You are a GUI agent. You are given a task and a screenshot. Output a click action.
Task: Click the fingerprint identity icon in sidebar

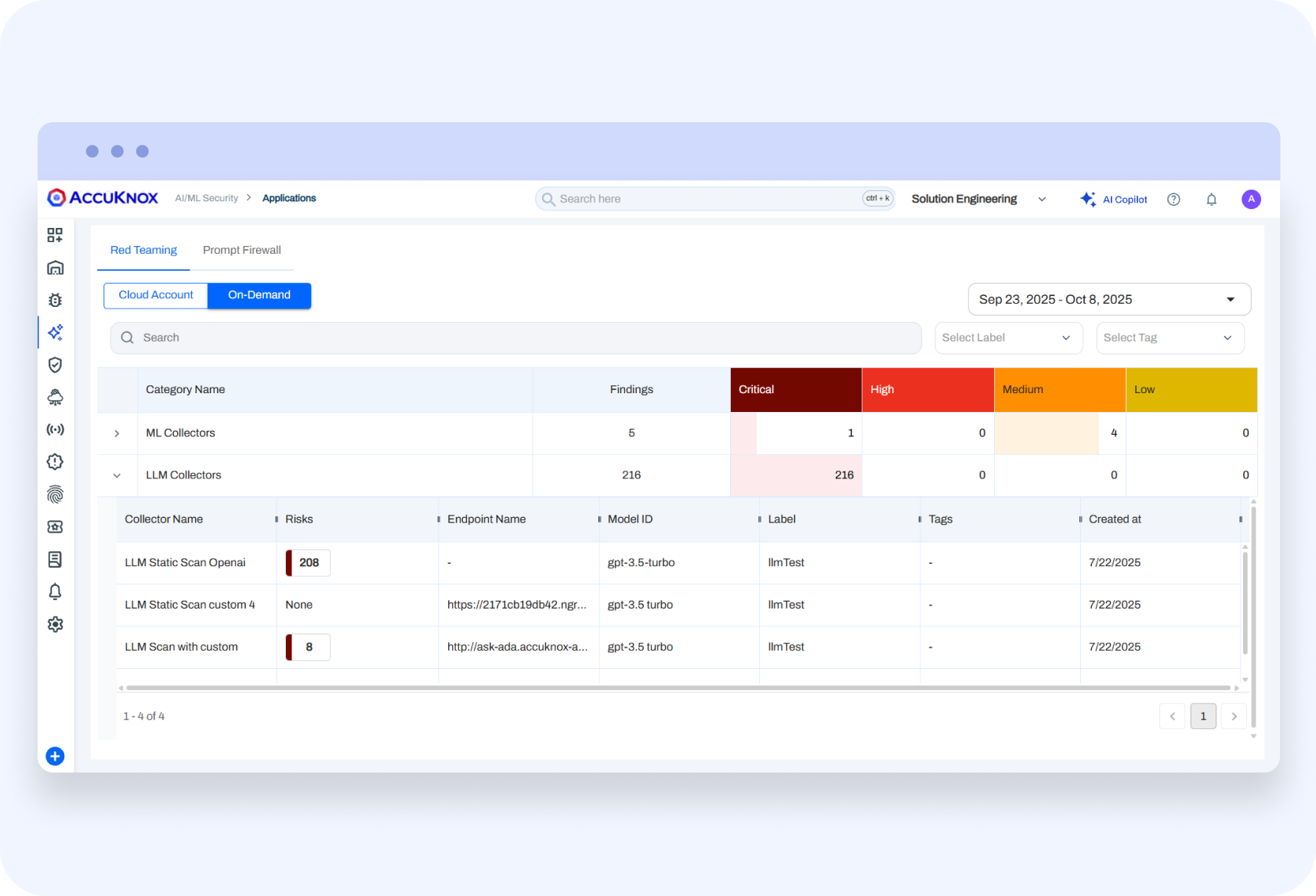(x=55, y=494)
